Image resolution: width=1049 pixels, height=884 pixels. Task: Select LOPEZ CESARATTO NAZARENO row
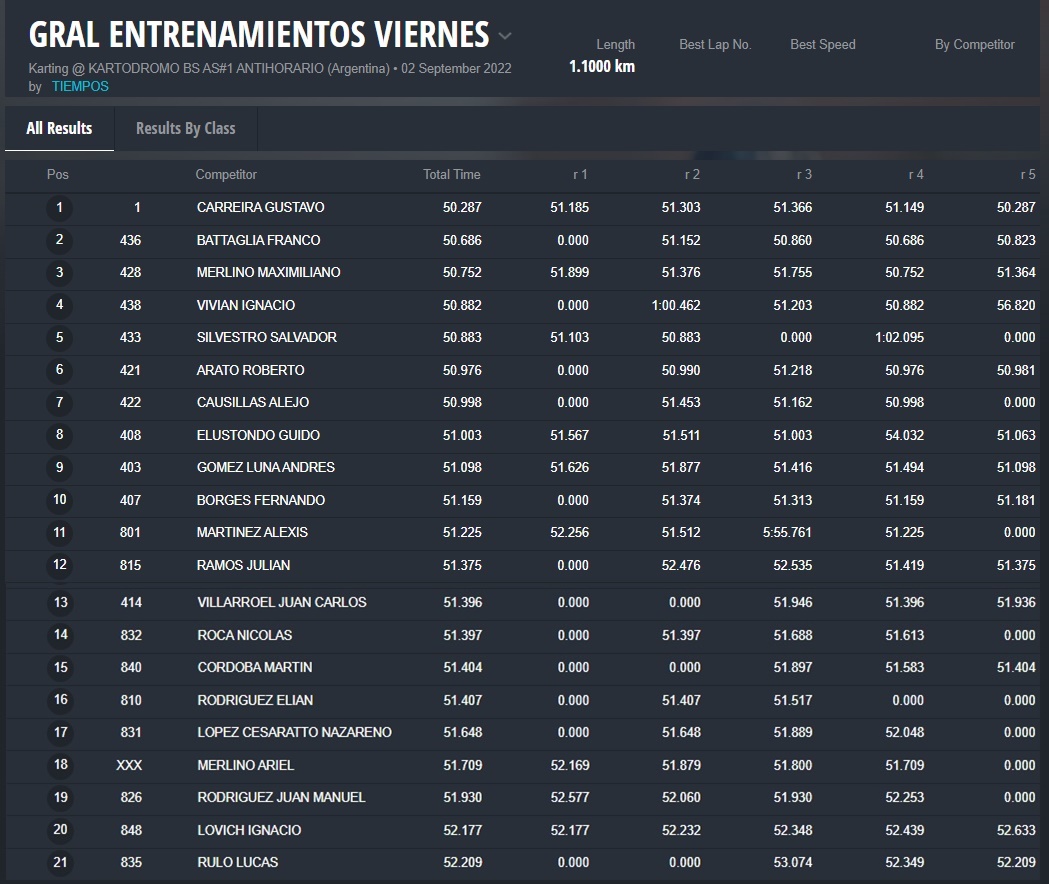[294, 733]
